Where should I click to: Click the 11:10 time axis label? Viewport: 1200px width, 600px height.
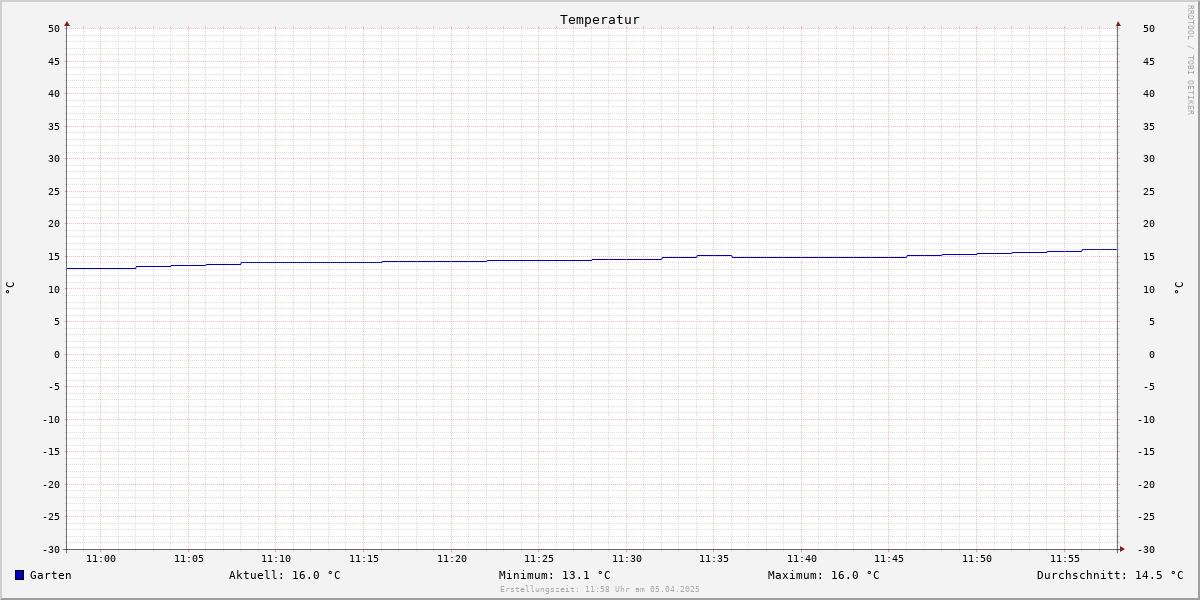pos(276,559)
